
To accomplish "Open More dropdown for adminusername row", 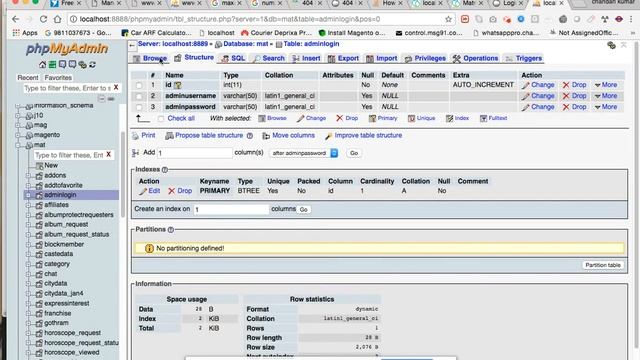I will click(606, 96).
